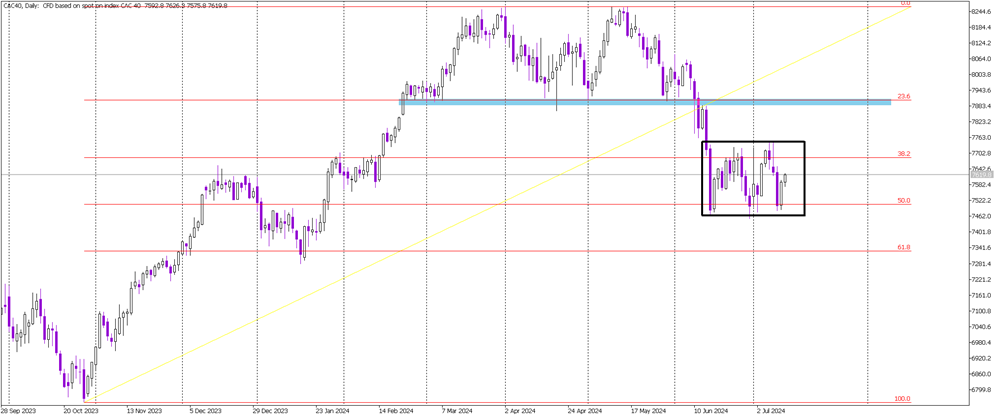Click the 6920.2 price axis label
The height and width of the screenshot is (417, 1000).
[980, 358]
